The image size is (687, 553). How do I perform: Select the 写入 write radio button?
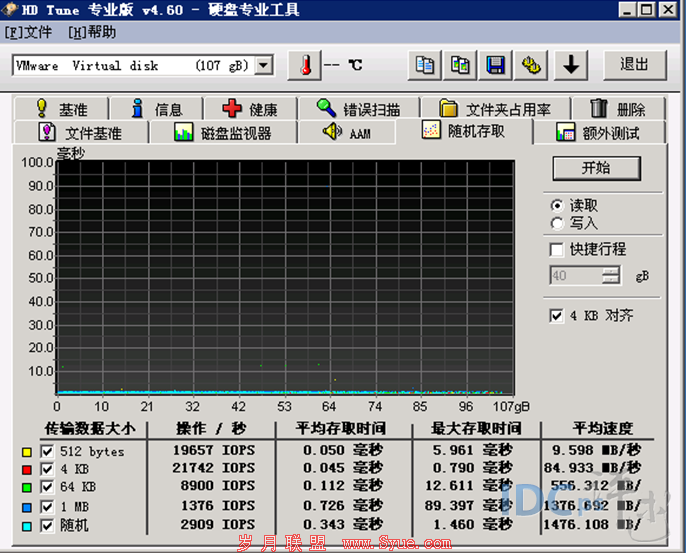point(557,224)
